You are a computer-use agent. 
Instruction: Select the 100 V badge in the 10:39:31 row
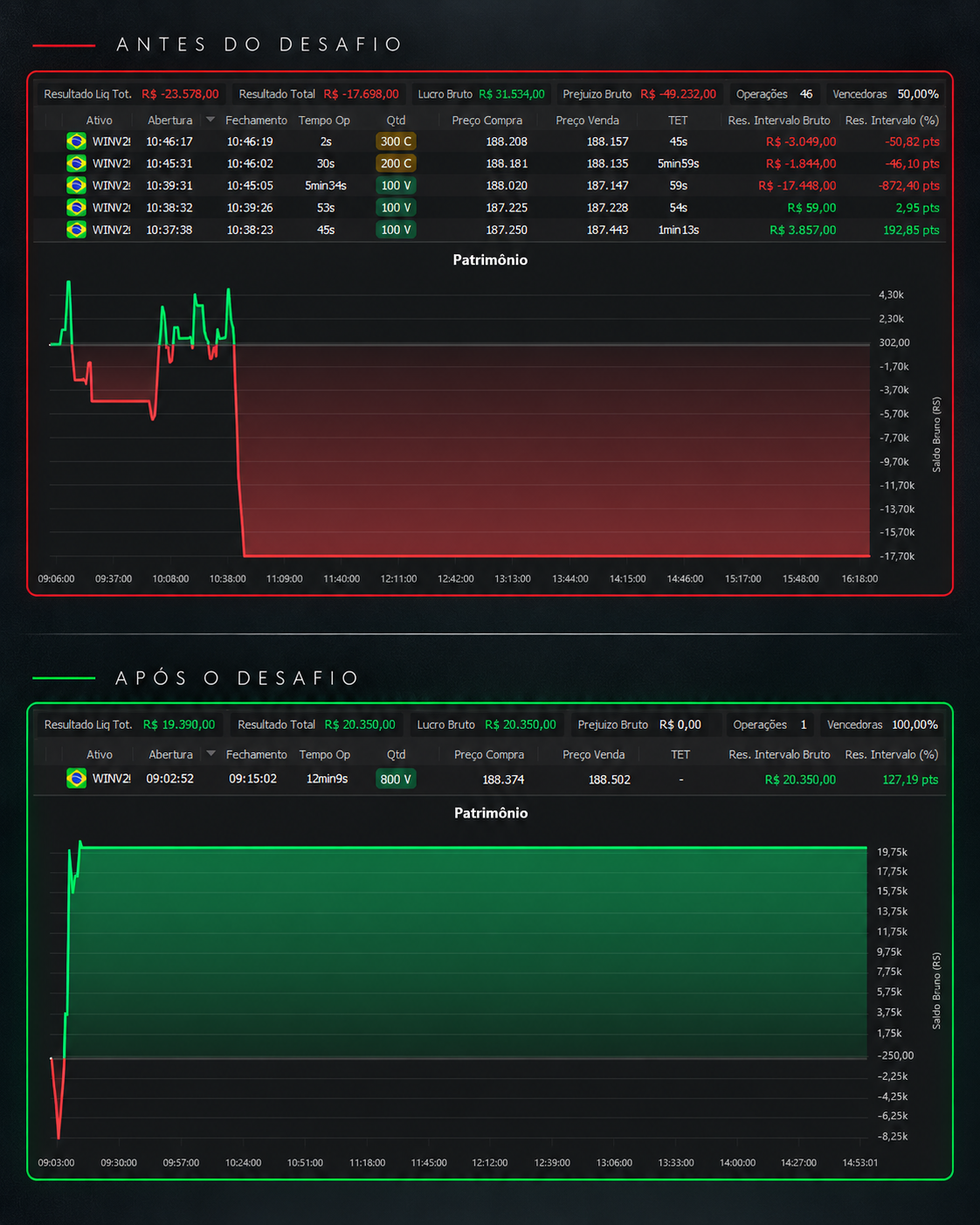point(396,185)
